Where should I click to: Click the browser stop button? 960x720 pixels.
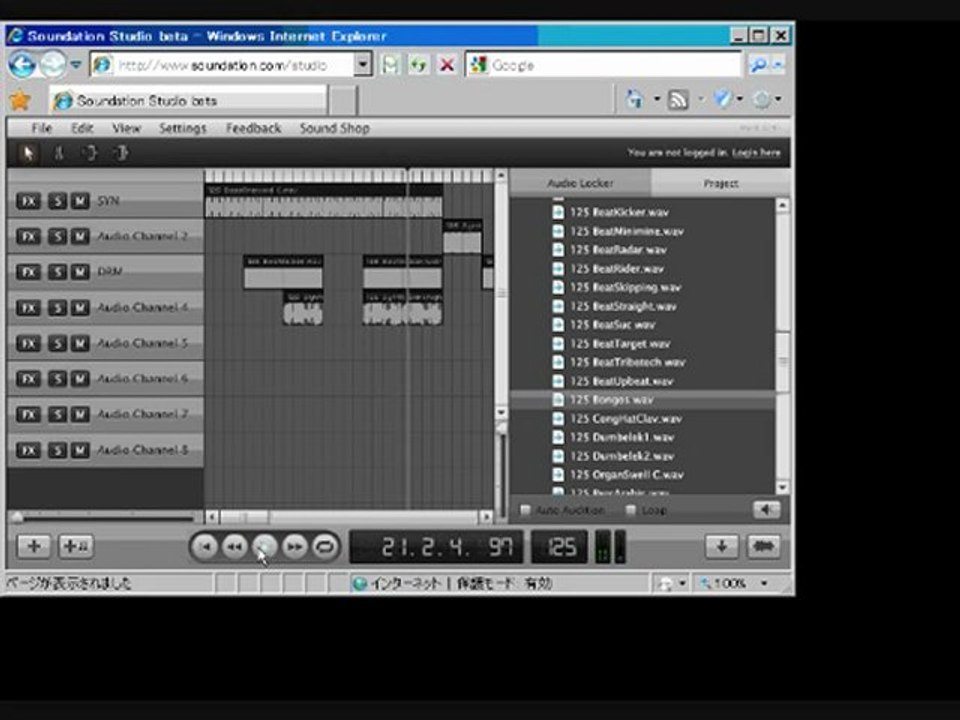click(448, 64)
